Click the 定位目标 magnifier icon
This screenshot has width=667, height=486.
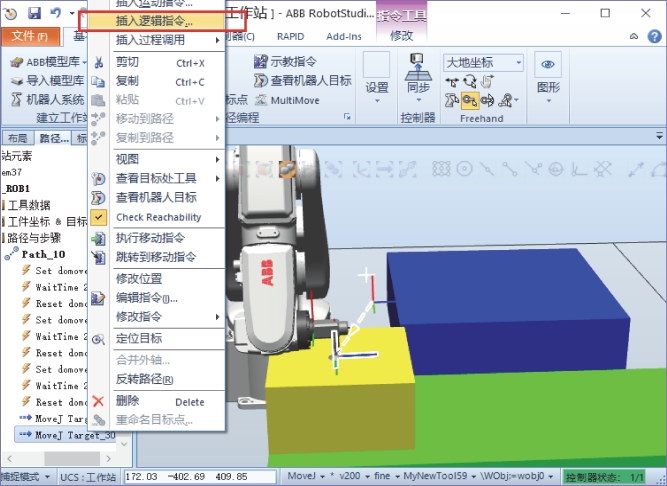(98, 339)
